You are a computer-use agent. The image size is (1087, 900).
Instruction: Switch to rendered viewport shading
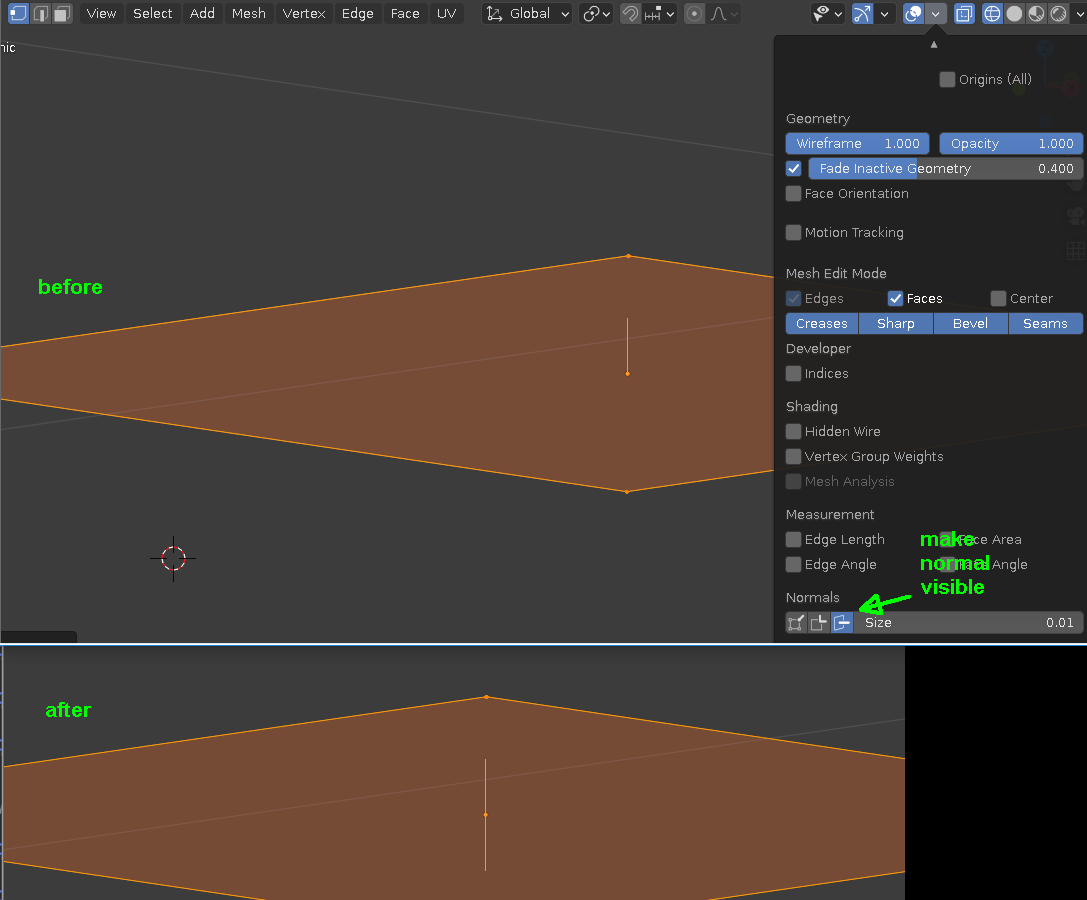(1059, 13)
